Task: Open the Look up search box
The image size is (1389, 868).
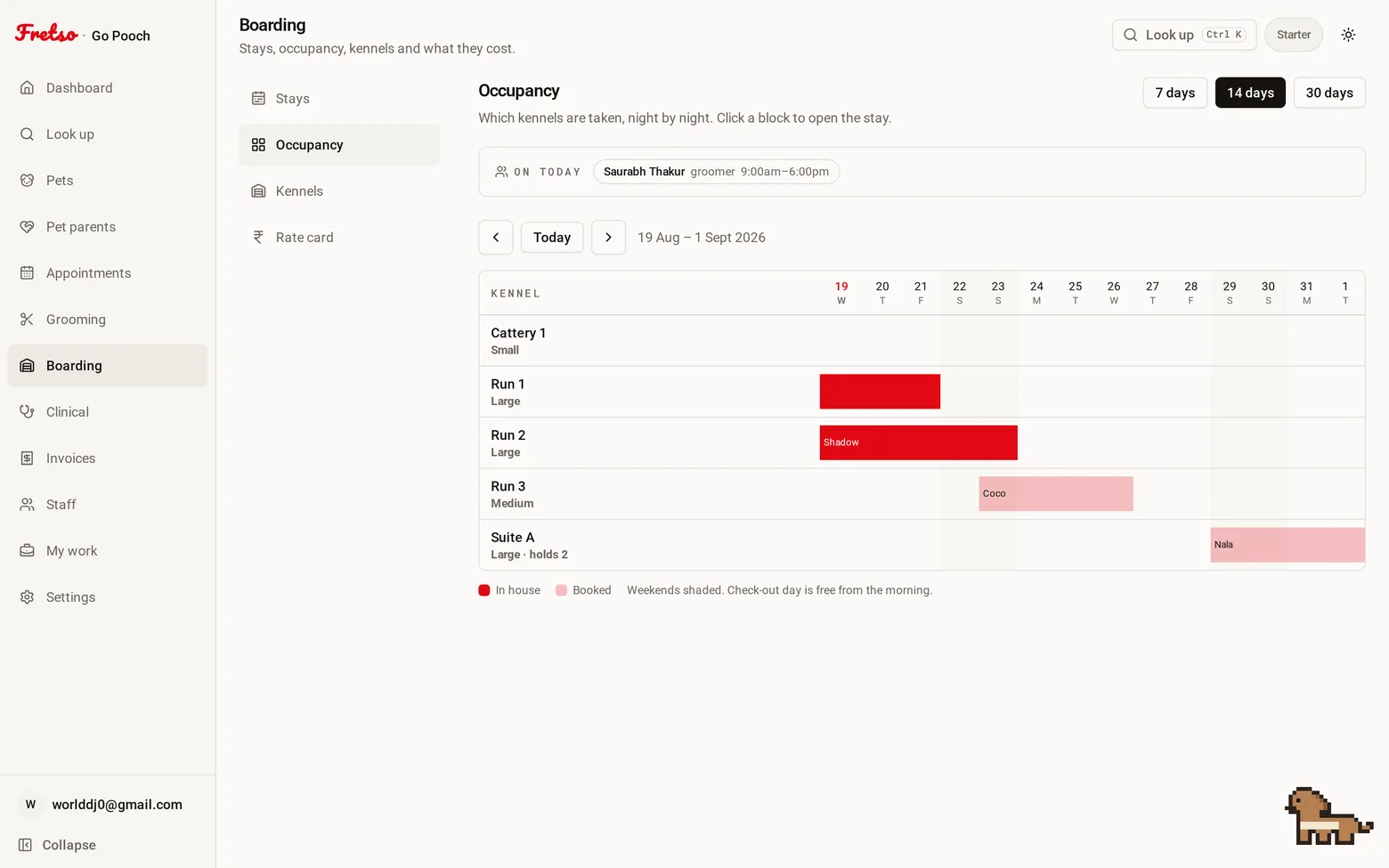Action: 1184,35
